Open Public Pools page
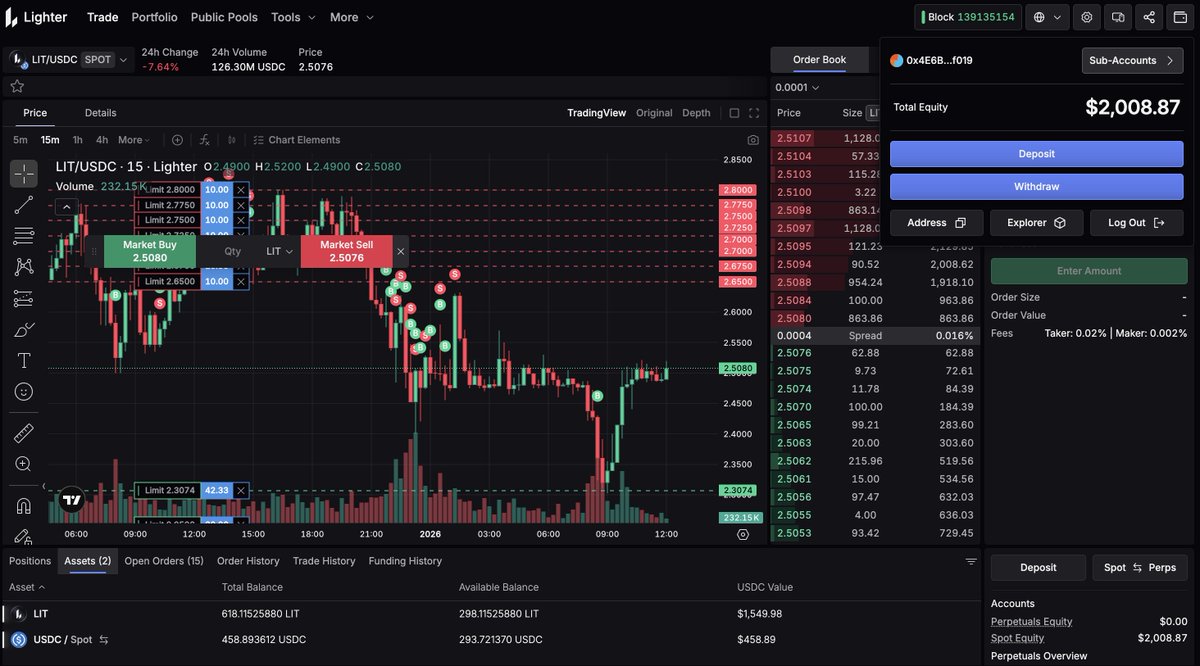 pos(224,17)
